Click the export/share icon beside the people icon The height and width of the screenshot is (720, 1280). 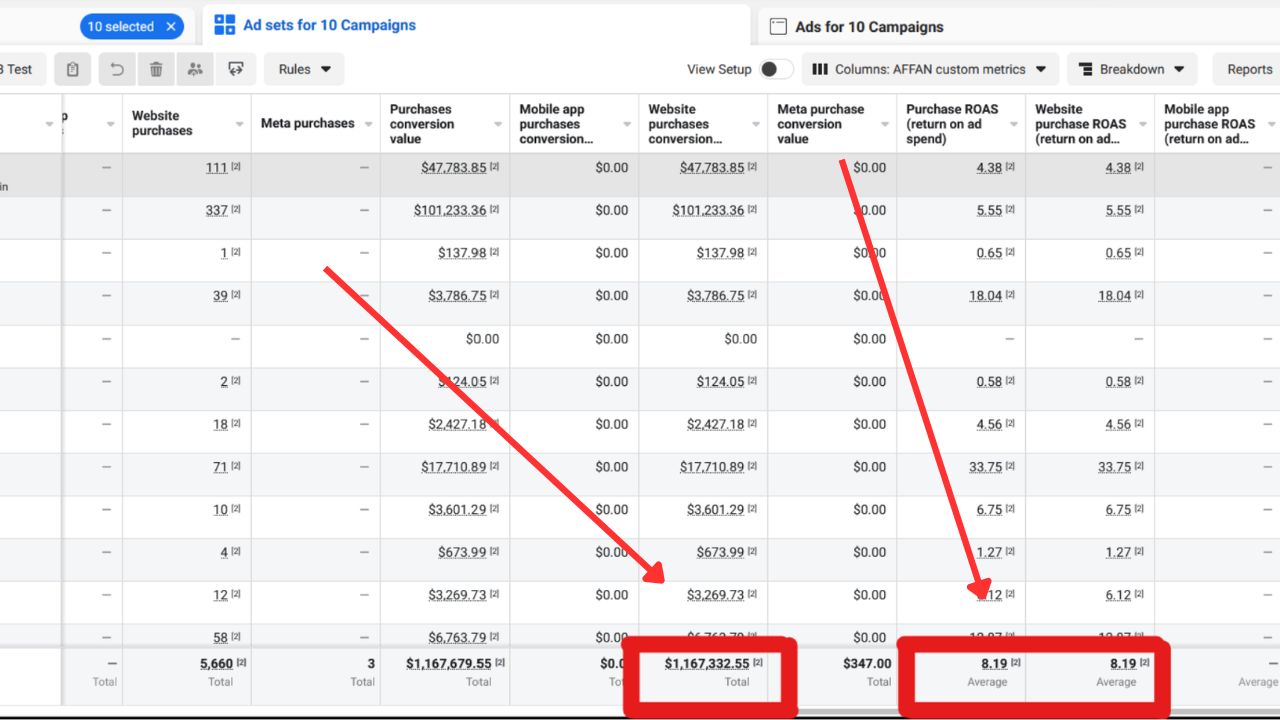(235, 69)
